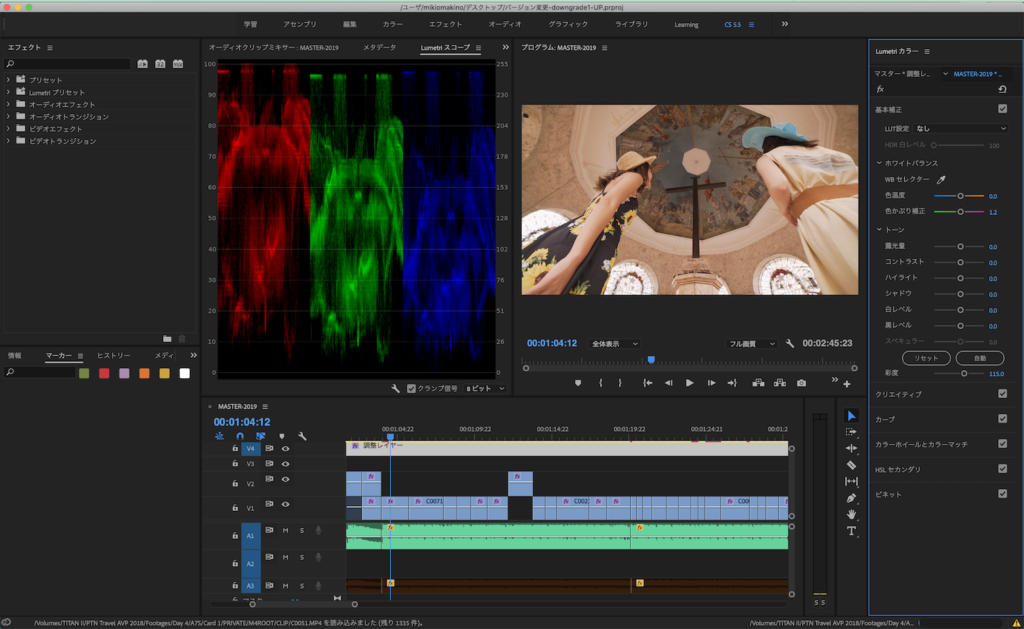Click the WB selector eyedropper

click(x=940, y=180)
